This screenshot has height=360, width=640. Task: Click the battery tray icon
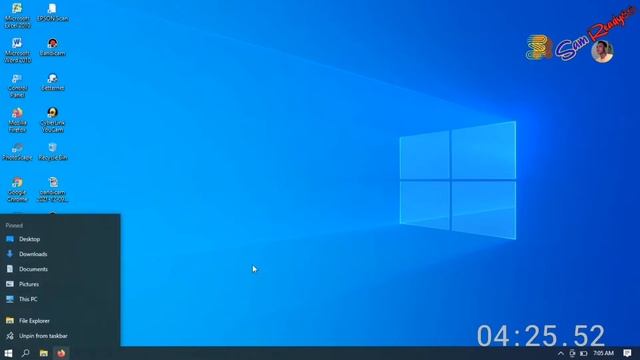[x=584, y=353]
